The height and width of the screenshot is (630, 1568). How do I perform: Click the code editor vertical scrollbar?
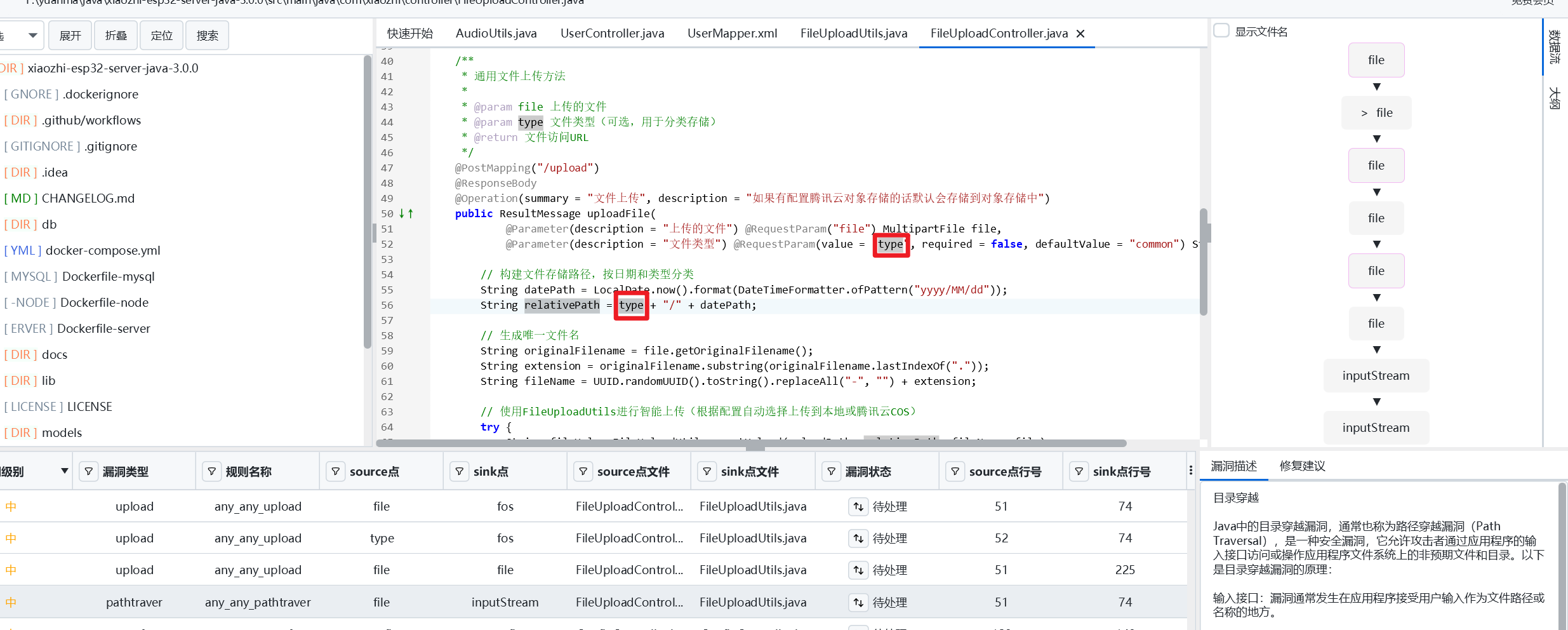click(1203, 262)
